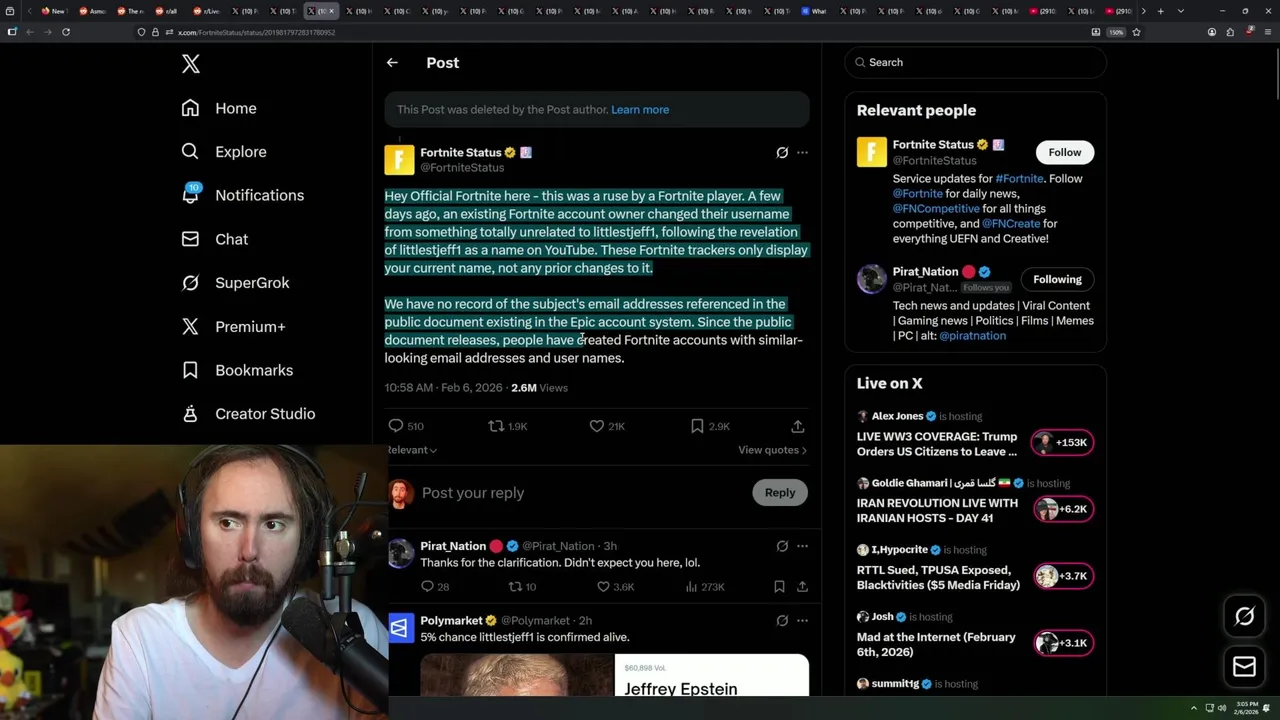1280x720 pixels.
Task: Open Fortnite Status avatar on the post
Action: pyautogui.click(x=399, y=160)
